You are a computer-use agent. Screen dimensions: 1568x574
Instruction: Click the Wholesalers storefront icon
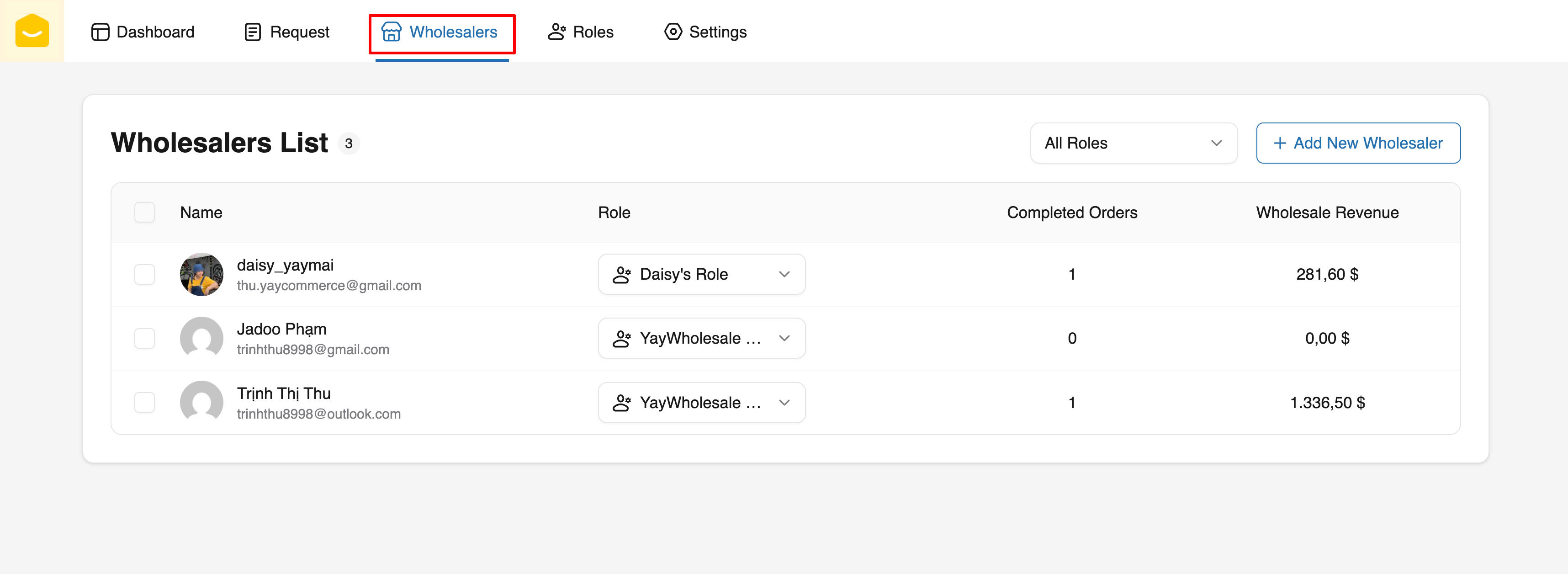[x=392, y=32]
